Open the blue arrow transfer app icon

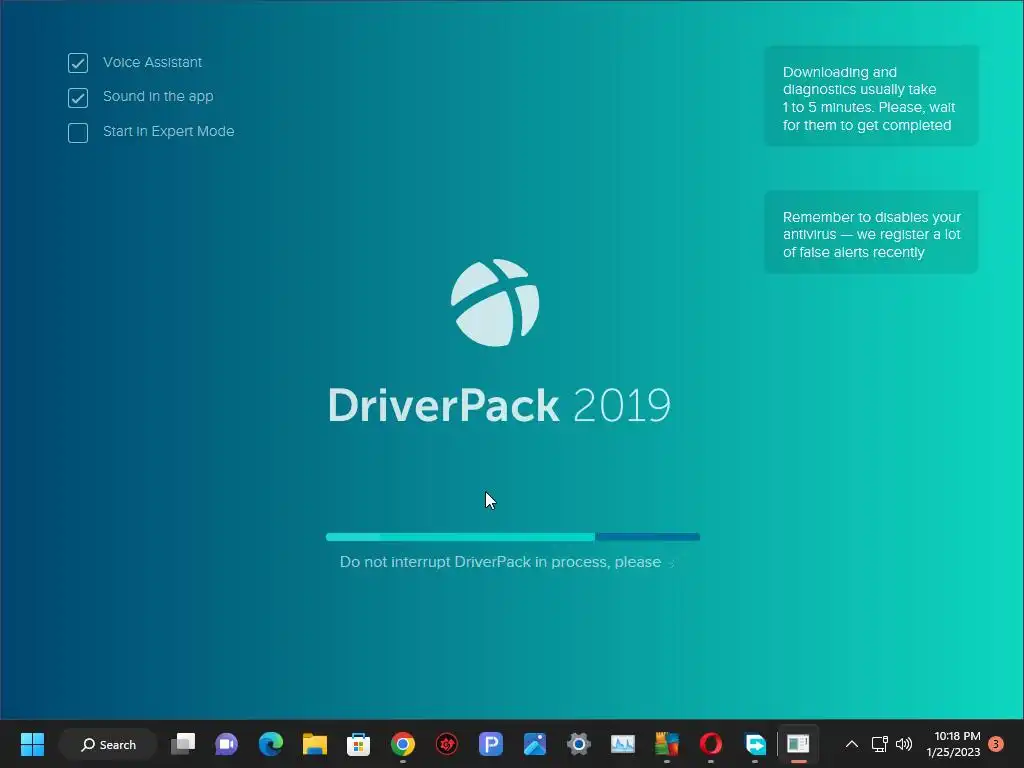point(755,744)
